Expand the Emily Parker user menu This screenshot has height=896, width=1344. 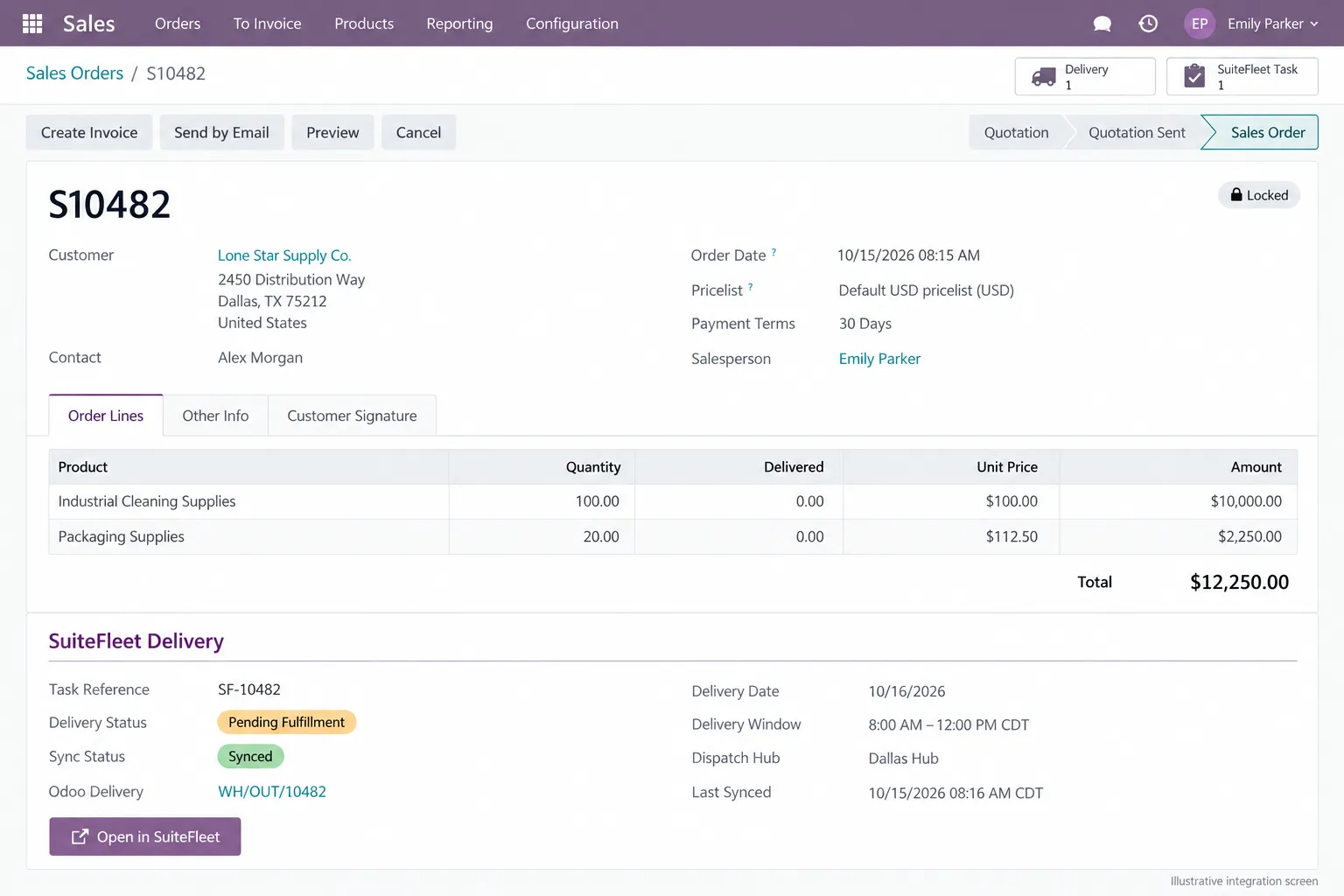coord(1273,24)
